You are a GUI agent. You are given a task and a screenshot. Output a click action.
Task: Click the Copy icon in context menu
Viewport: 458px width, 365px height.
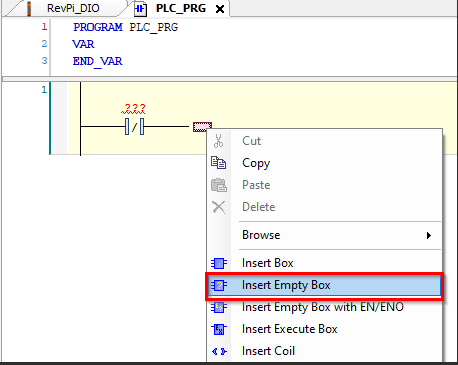[x=219, y=163]
